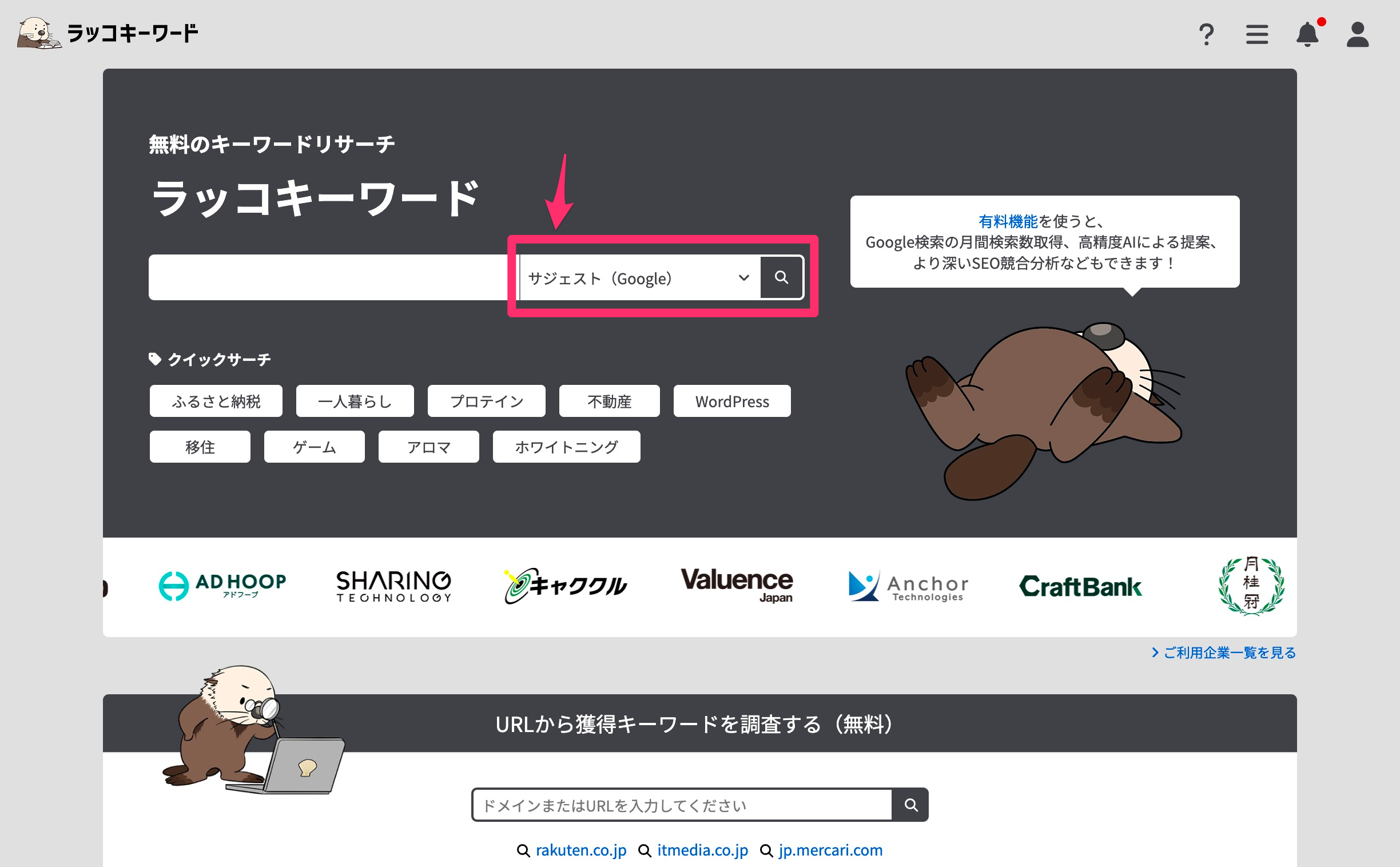Viewport: 1400px width, 867px height.
Task: Click the キャククル company logo
Action: click(565, 586)
